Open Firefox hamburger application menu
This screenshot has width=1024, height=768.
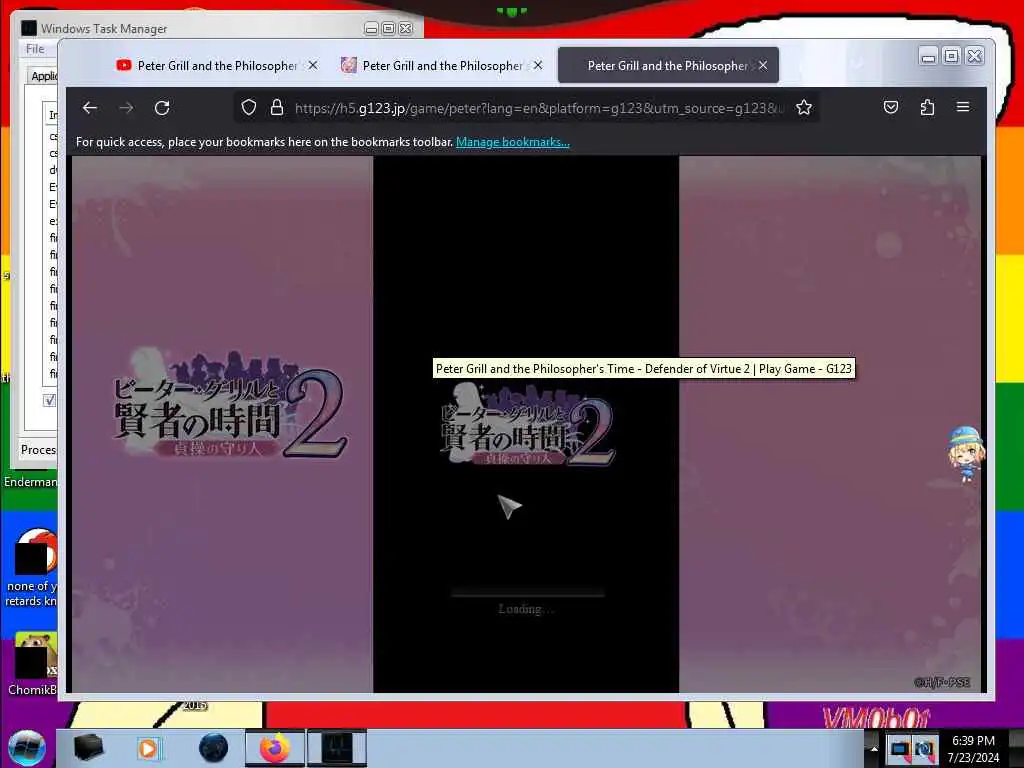(x=963, y=106)
